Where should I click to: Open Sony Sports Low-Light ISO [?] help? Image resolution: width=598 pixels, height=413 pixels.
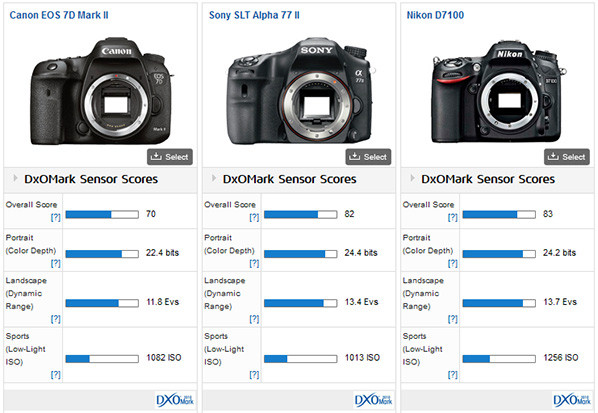click(x=254, y=374)
